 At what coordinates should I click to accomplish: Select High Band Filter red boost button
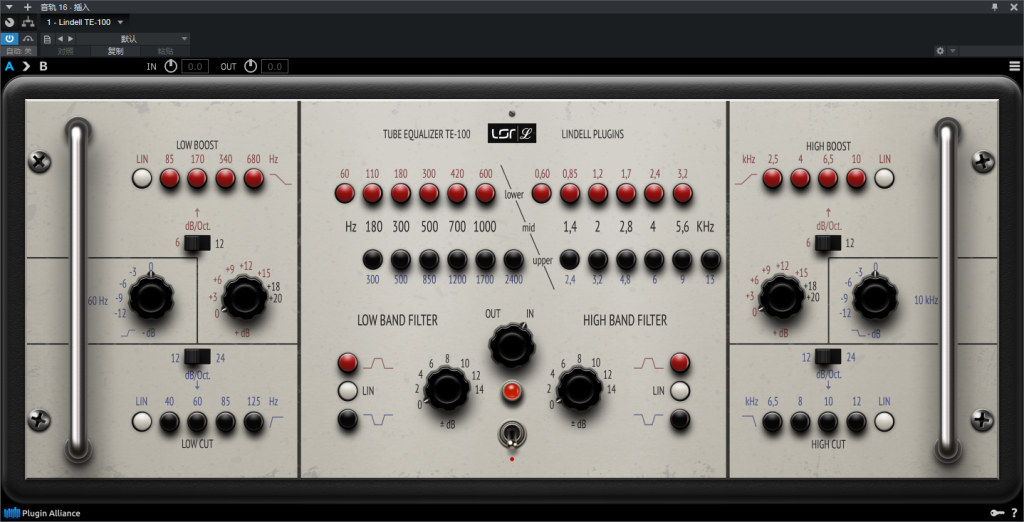[680, 363]
